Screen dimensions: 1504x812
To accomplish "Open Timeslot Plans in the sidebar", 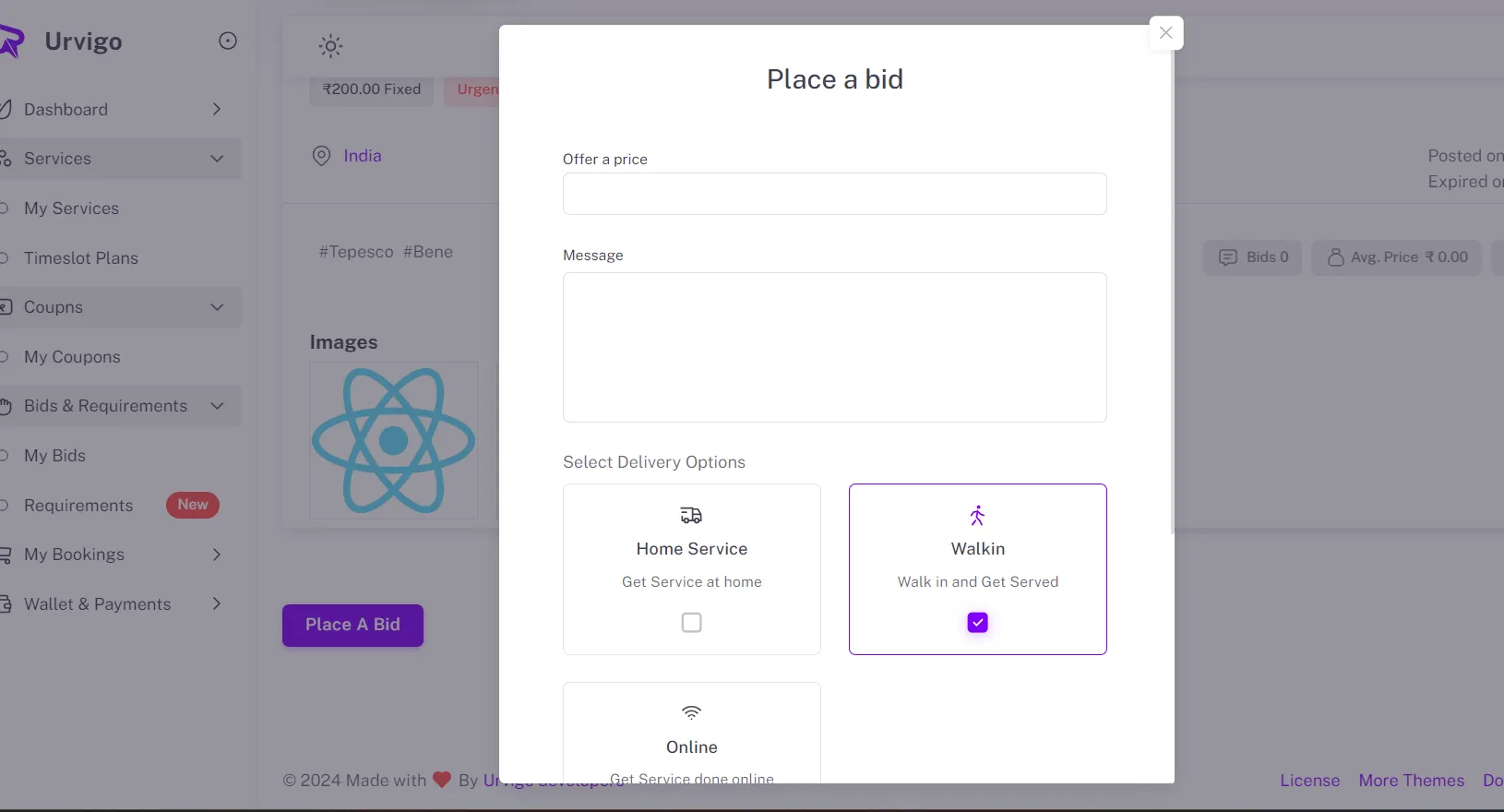I will point(81,258).
